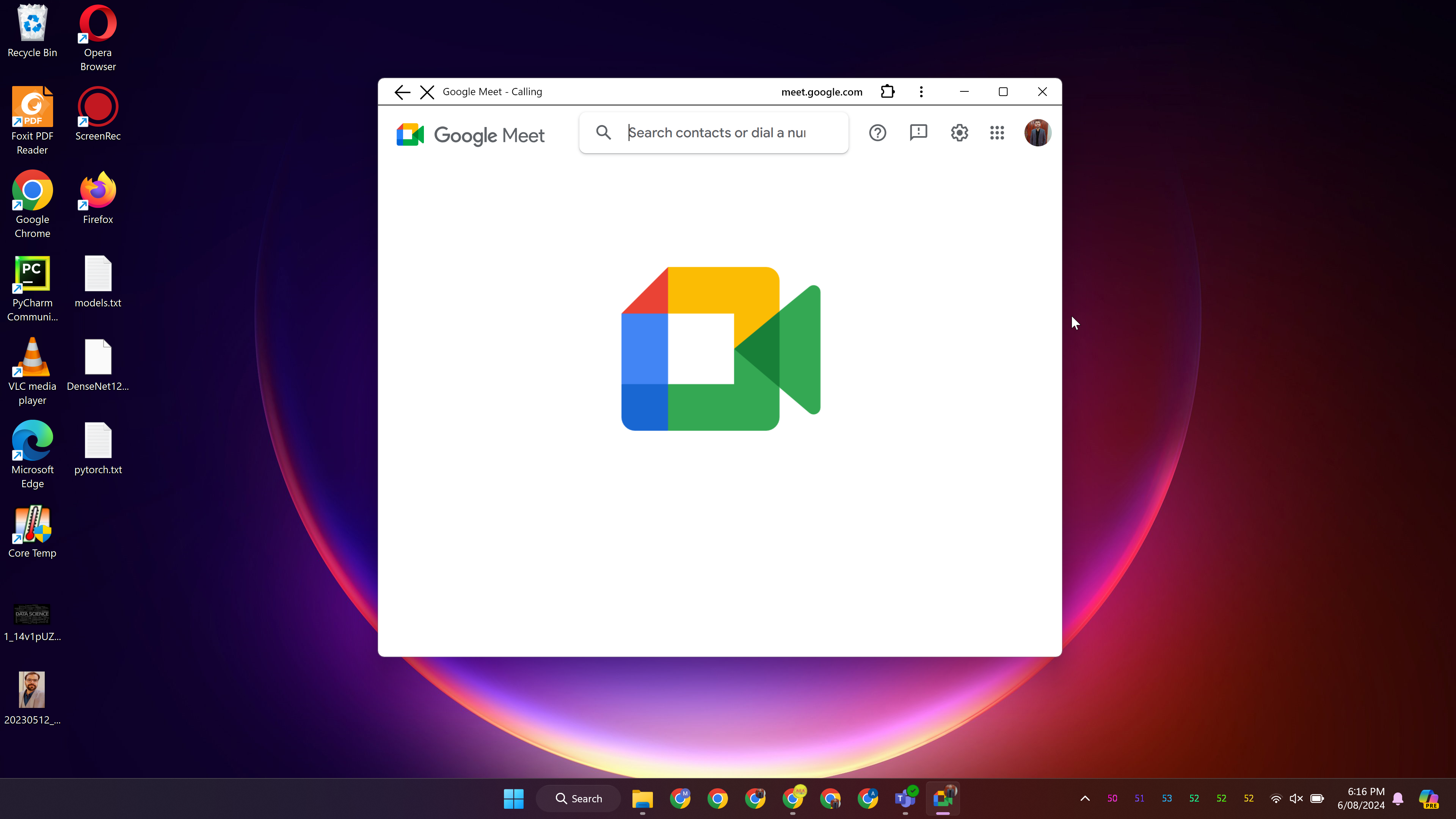This screenshot has height=819, width=1456.
Task: Open Google Meet help icon
Action: point(877,133)
